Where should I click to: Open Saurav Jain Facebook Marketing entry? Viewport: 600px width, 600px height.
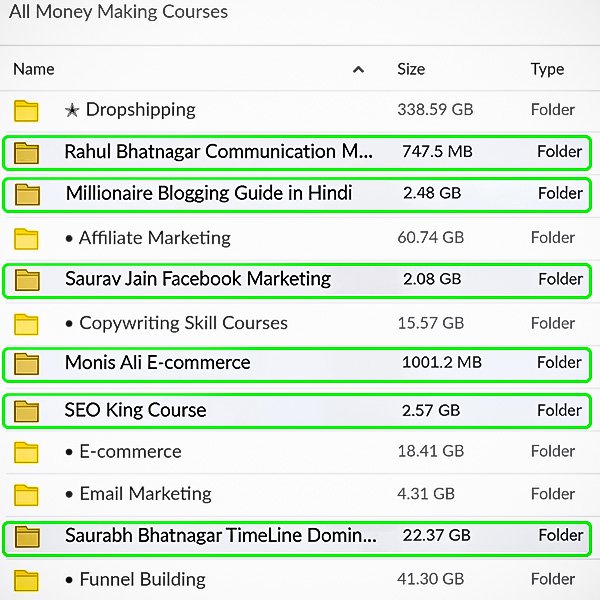click(198, 279)
